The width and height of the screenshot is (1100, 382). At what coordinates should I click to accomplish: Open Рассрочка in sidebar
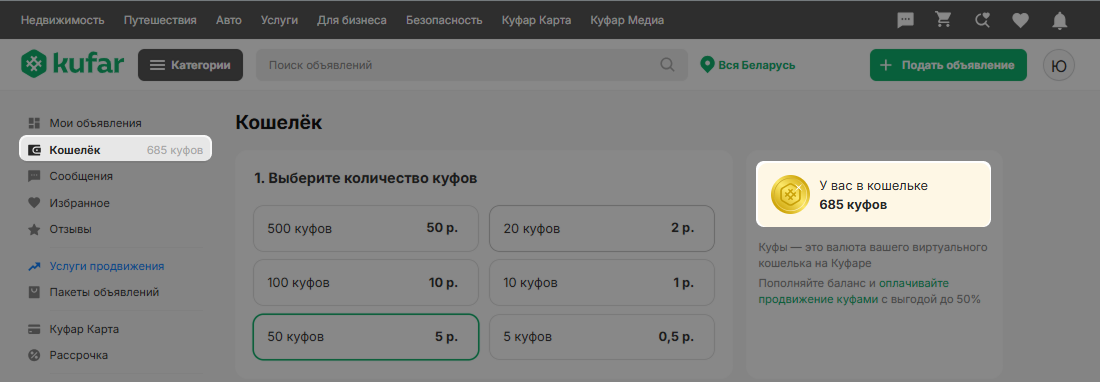point(79,355)
